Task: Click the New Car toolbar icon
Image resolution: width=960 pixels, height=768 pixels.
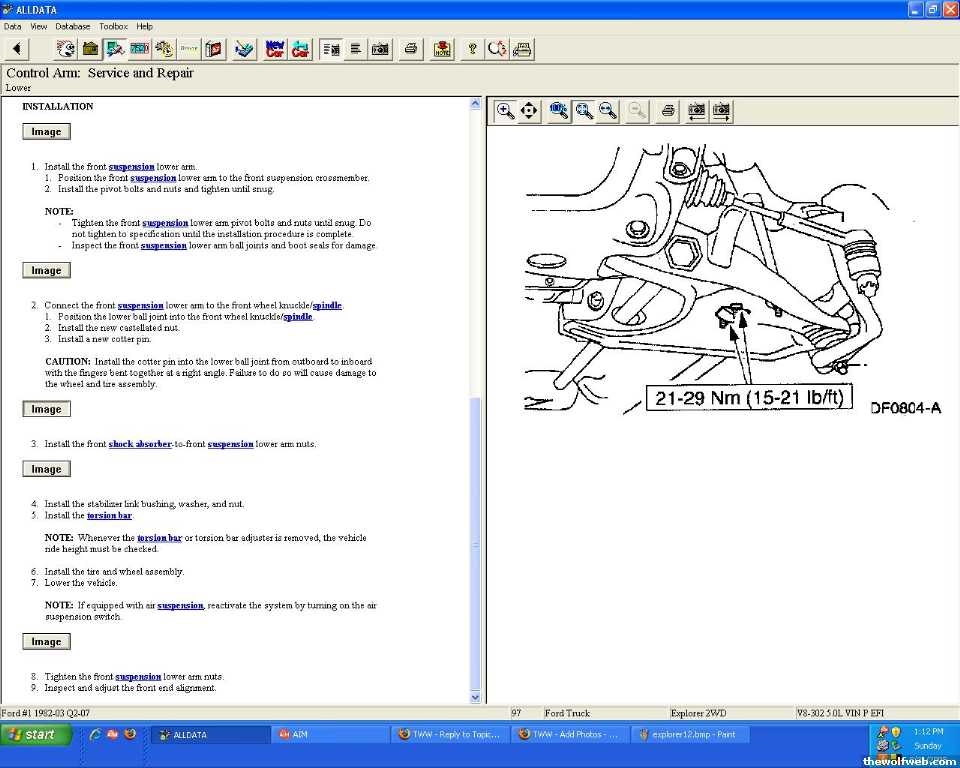Action: pos(275,48)
